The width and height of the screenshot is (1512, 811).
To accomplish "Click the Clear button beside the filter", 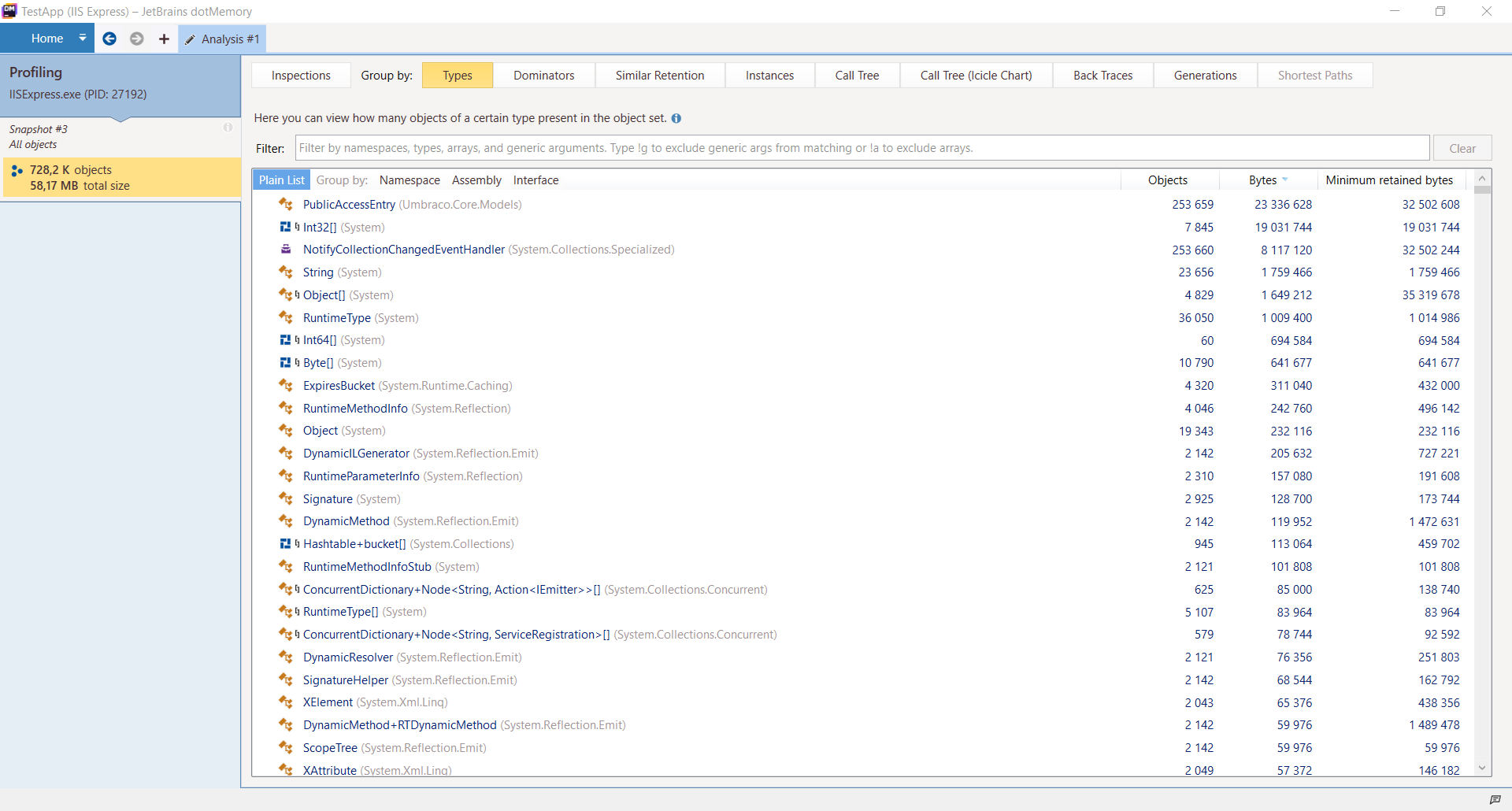I will pyautogui.click(x=1462, y=148).
